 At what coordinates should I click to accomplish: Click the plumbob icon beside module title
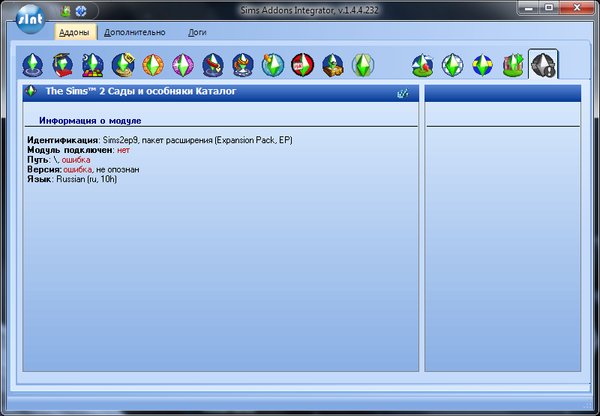[31, 91]
